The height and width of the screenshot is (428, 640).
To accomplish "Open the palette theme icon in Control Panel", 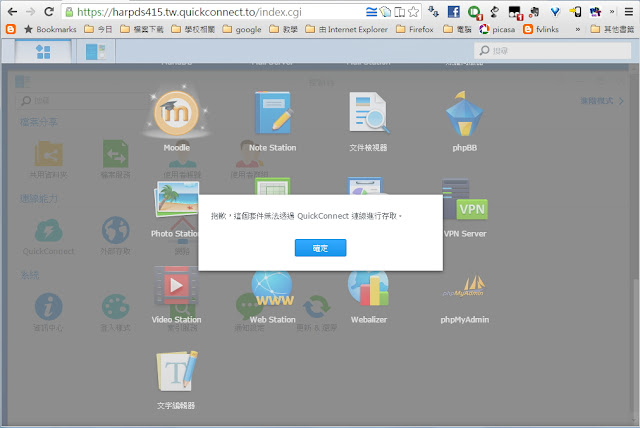I will [x=116, y=313].
